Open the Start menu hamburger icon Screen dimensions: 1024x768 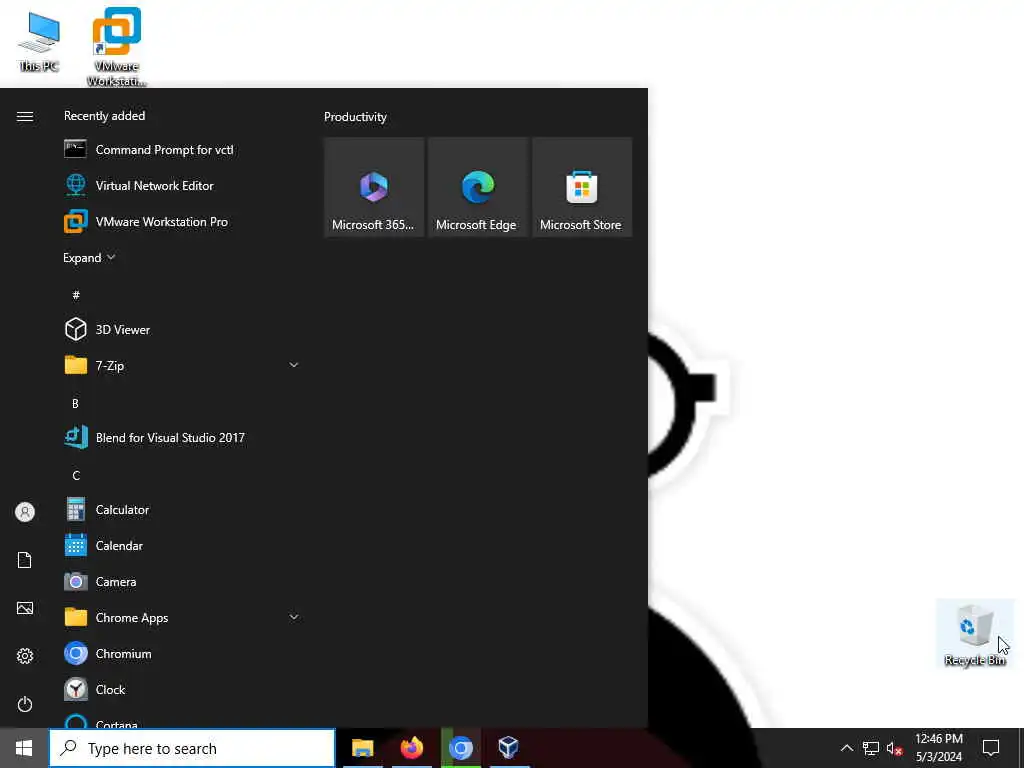25,116
